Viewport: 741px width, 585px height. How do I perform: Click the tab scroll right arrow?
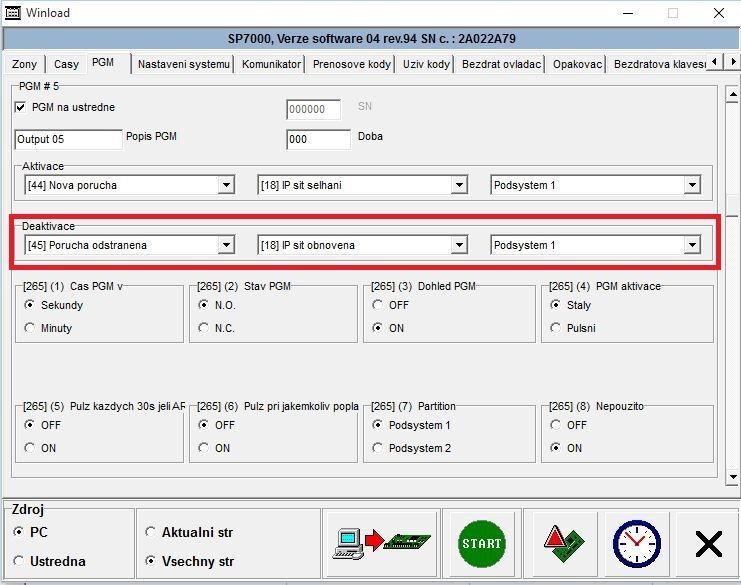[x=733, y=63]
